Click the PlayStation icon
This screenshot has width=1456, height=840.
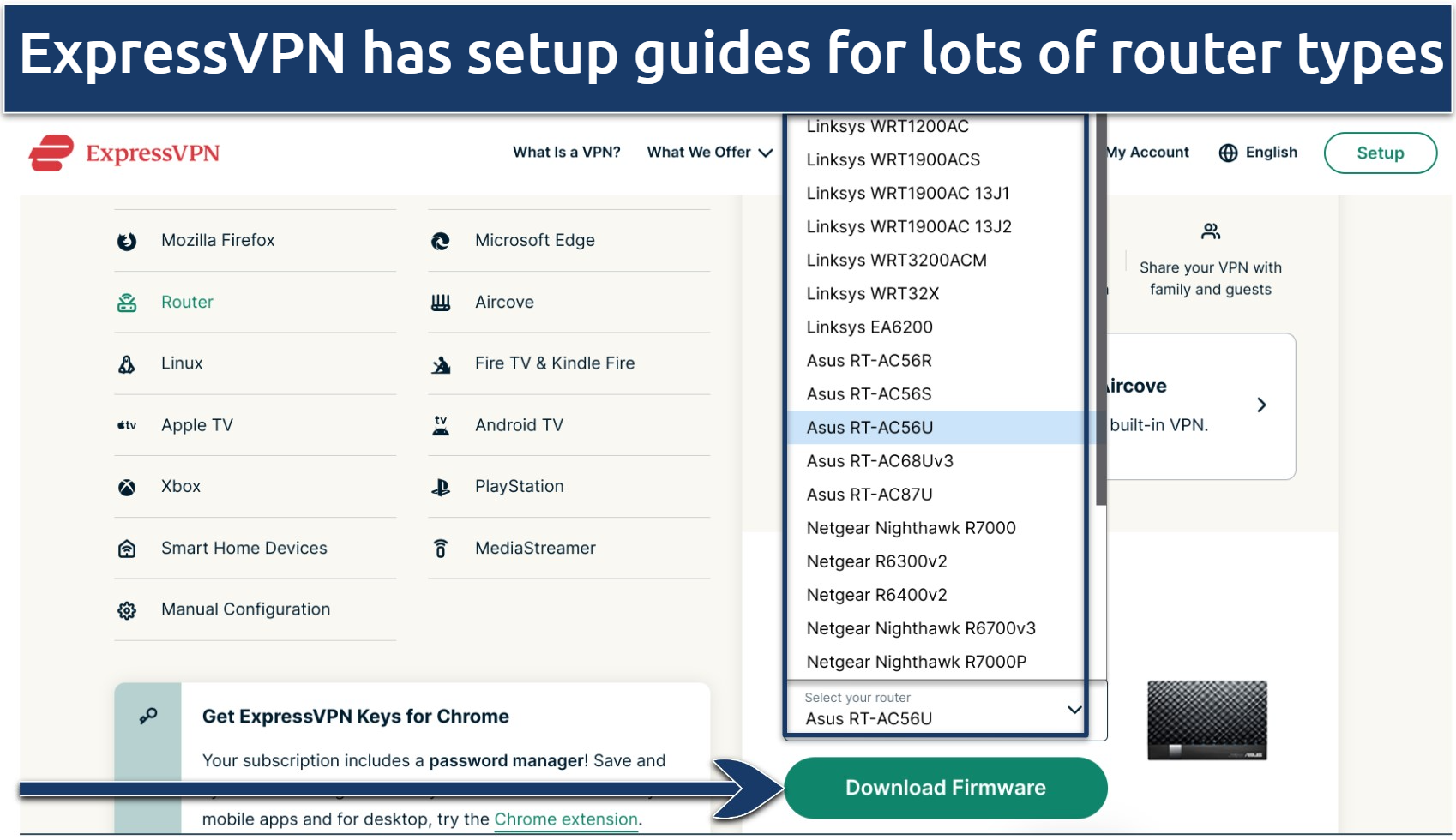pos(440,486)
